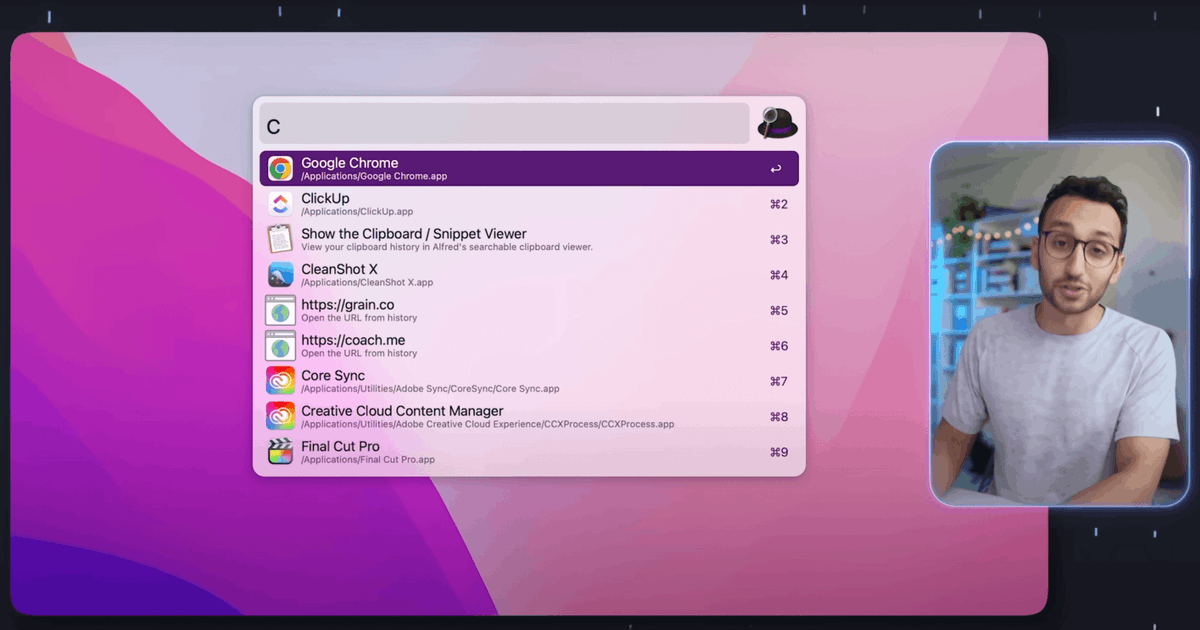
Task: Click the ⌘6 shortcut label
Action: (779, 346)
